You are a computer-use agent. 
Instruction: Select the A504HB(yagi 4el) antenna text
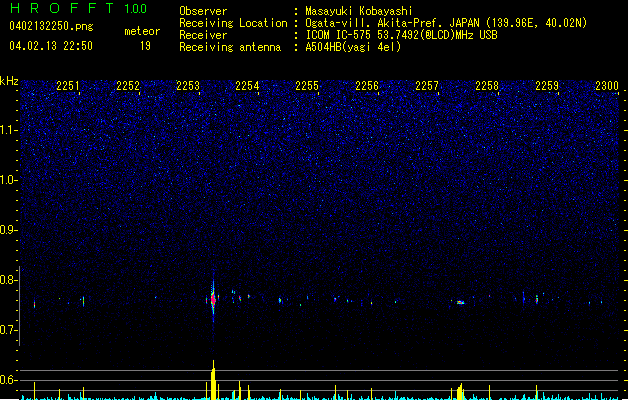353,47
